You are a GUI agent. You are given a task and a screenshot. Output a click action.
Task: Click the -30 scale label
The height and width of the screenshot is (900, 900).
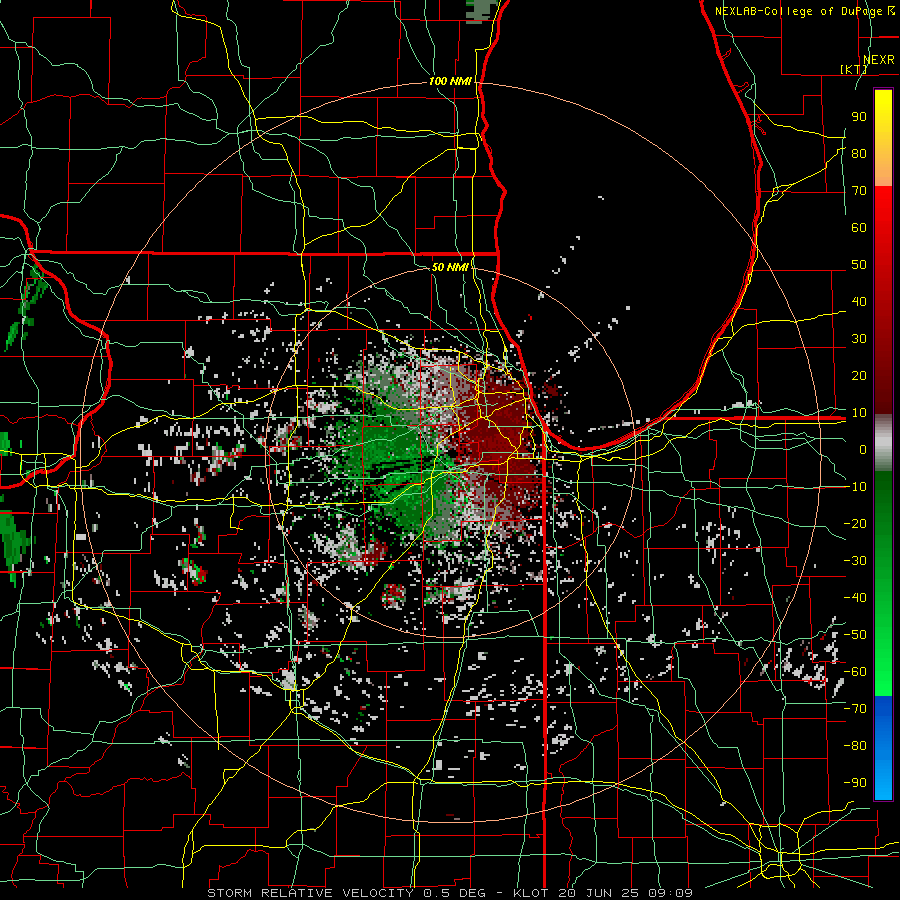point(855,561)
